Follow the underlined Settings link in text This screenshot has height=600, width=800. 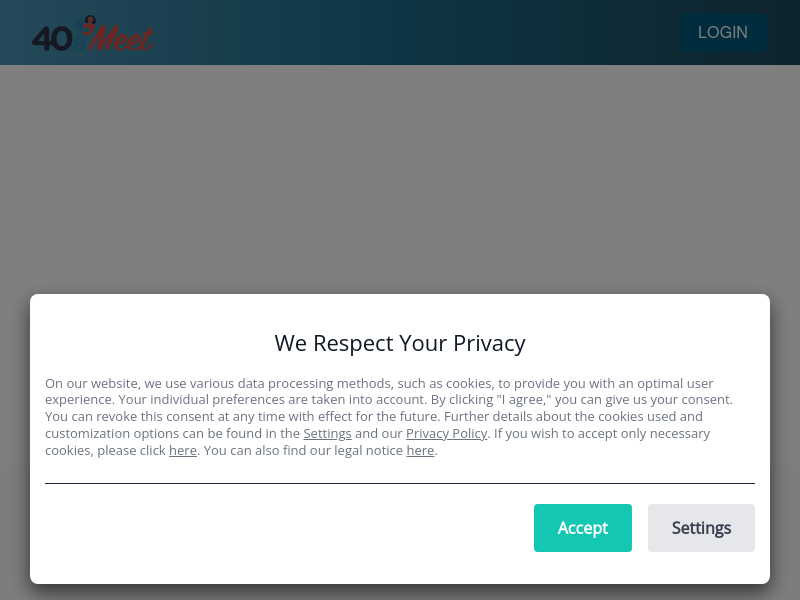point(327,433)
